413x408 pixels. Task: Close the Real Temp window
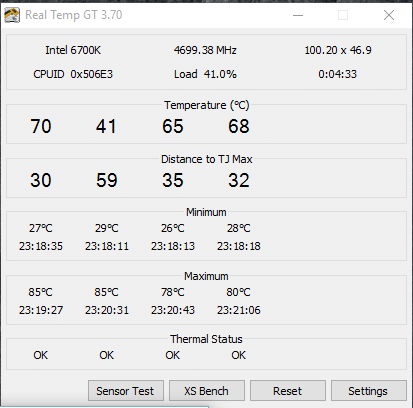[389, 15]
